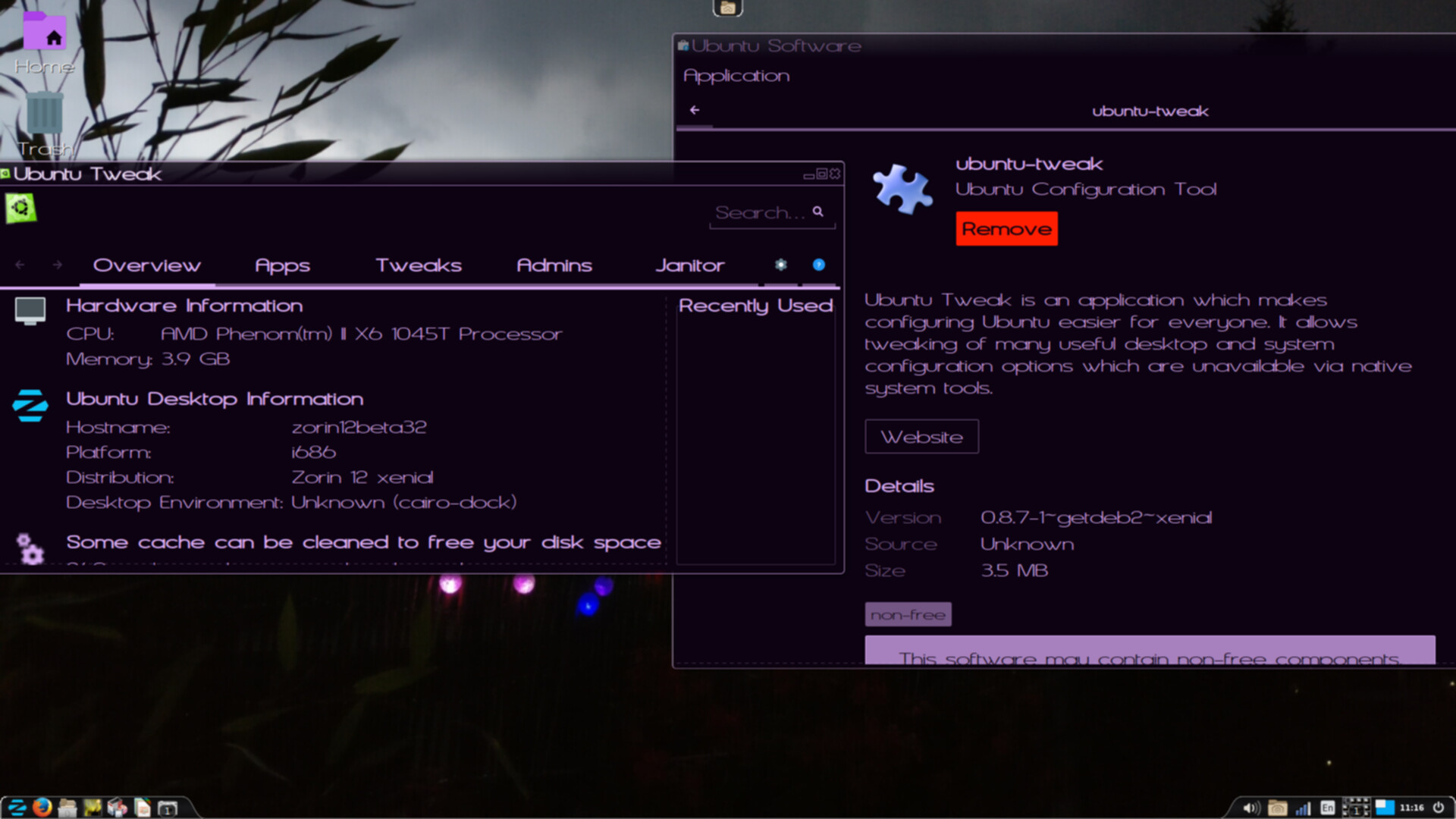Open the ubuntu-tweak Website link

(921, 437)
